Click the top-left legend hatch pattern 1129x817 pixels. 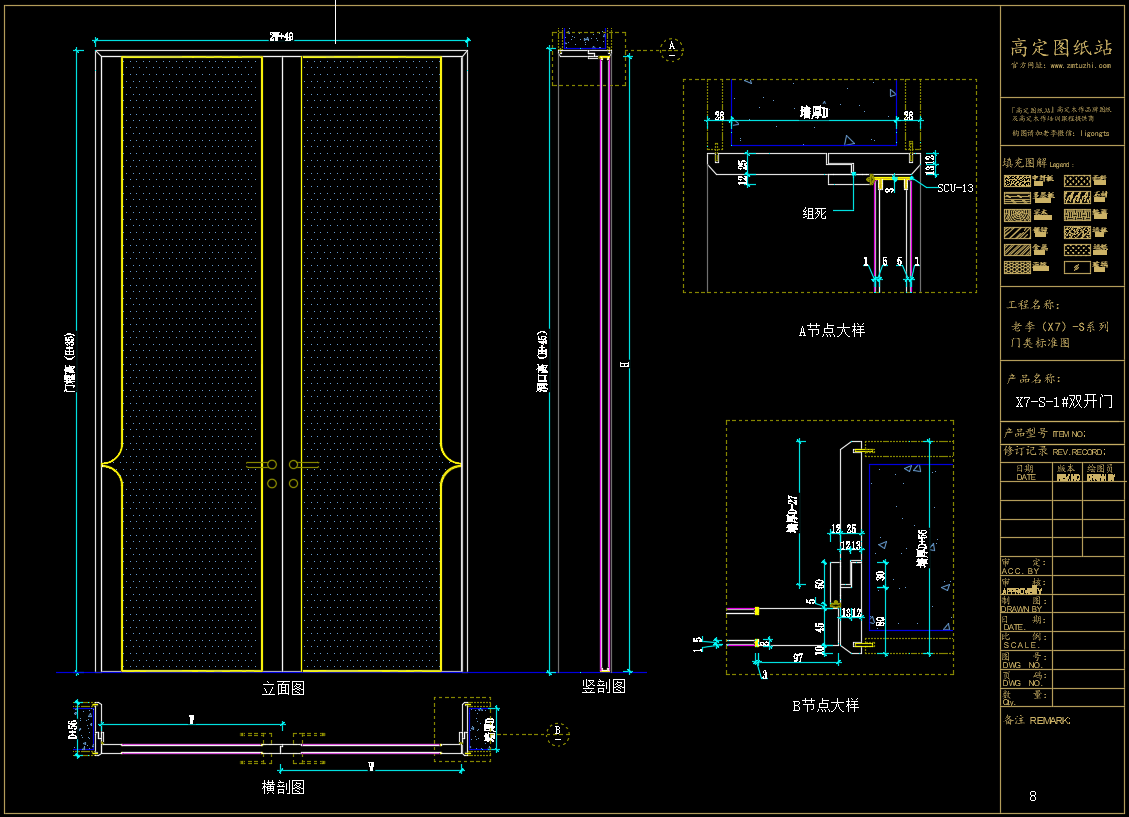pos(1018,181)
